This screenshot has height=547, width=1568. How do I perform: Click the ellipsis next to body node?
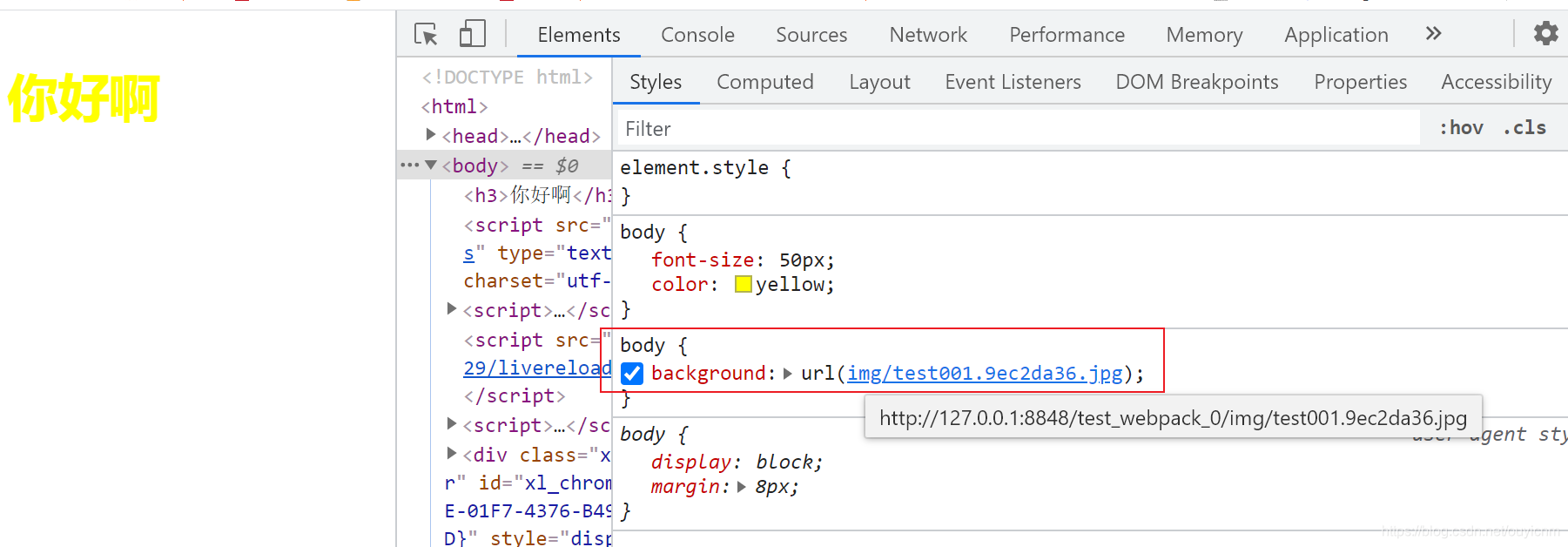coord(409,165)
